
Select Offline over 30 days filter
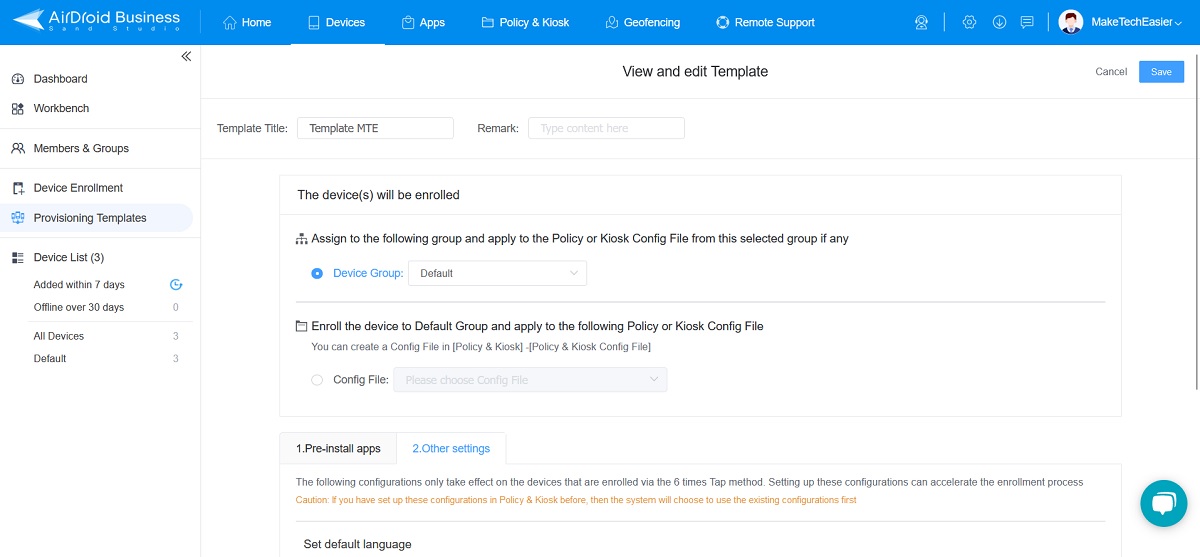[79, 307]
